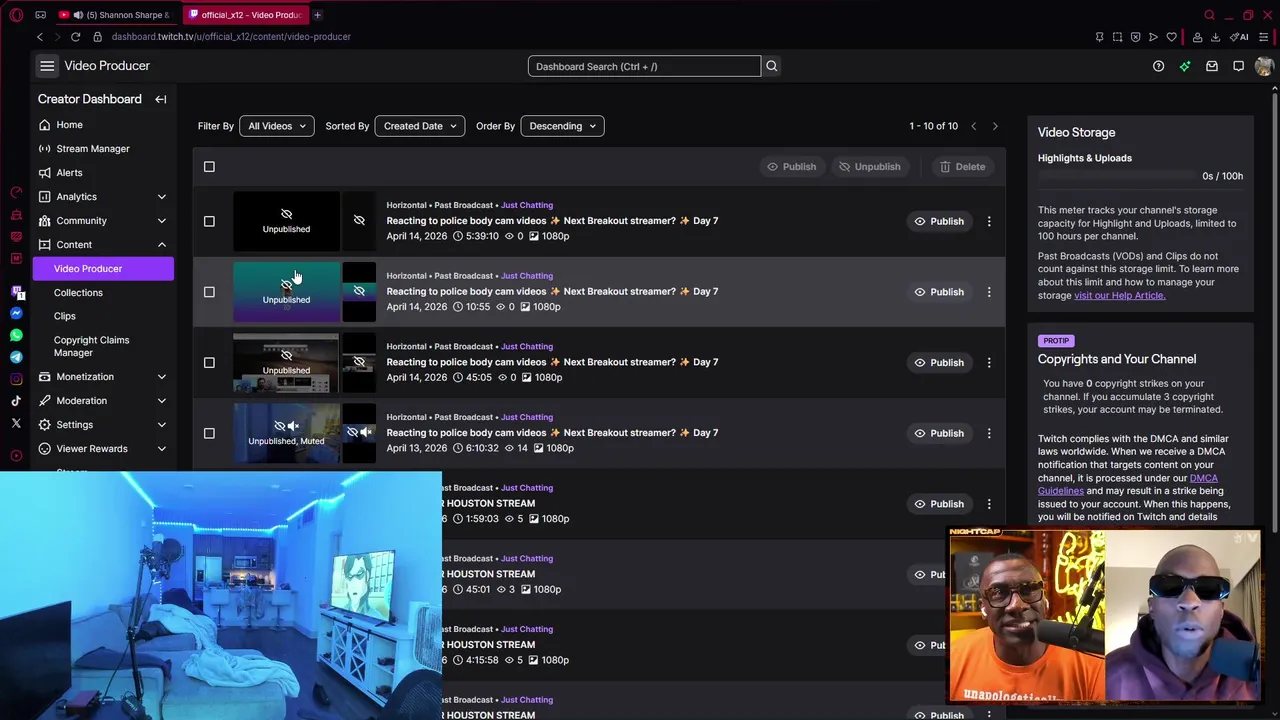Viewport: 1280px width, 720px height.
Task: Publish the 6:10:32 video
Action: pos(938,433)
